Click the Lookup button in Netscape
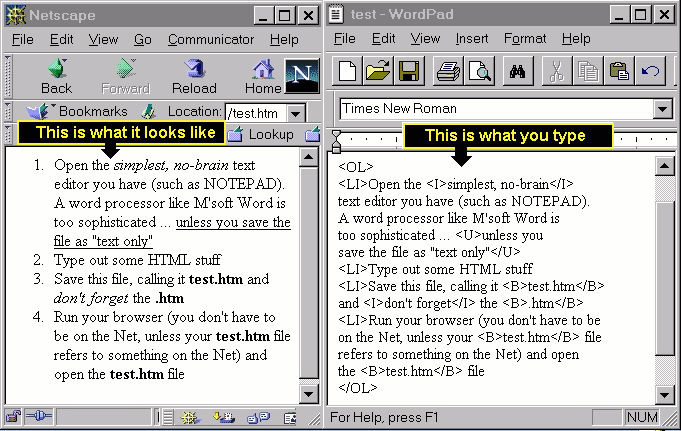This screenshot has width=681, height=431. tap(261, 134)
